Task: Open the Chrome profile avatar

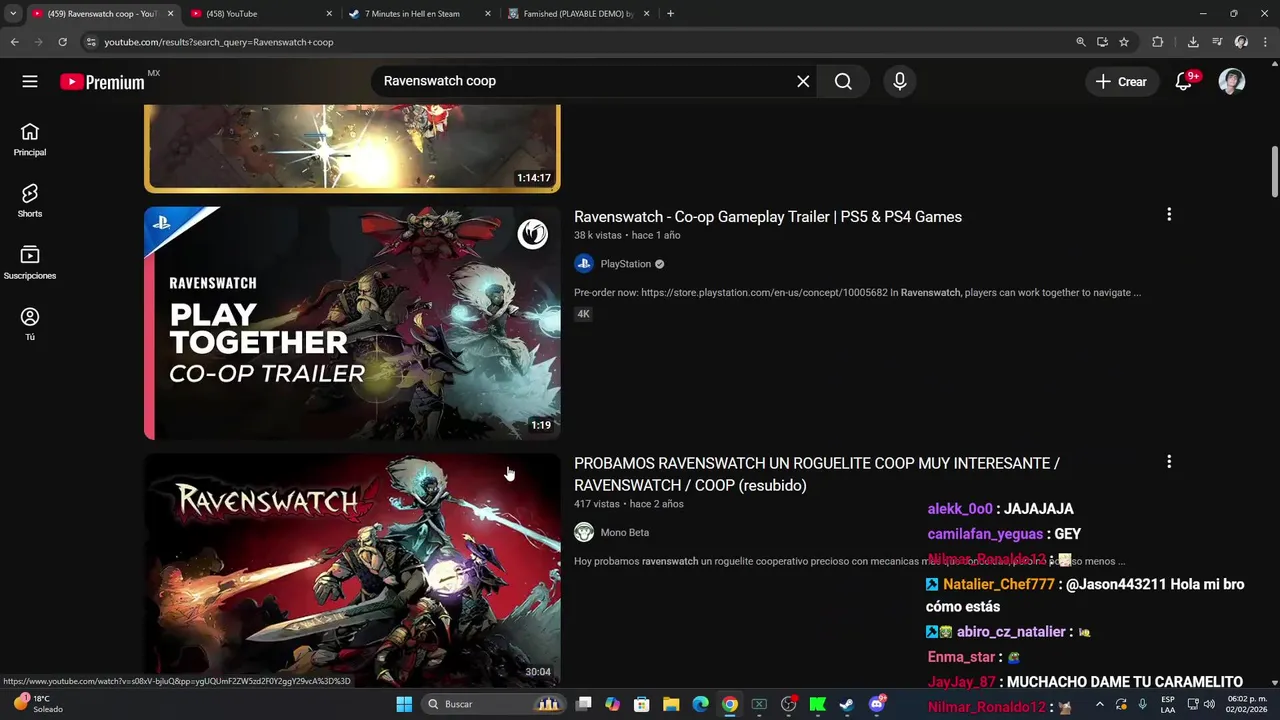Action: pos(1241,42)
